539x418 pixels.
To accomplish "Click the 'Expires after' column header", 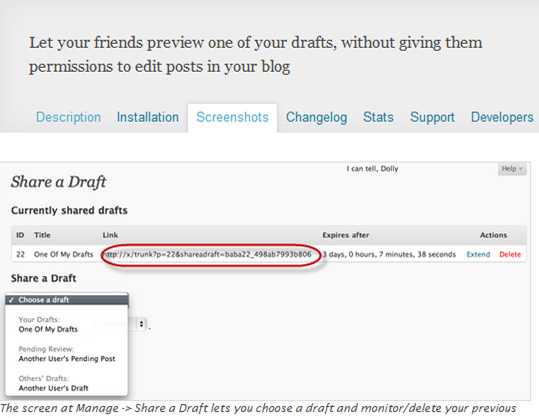I will point(346,235).
